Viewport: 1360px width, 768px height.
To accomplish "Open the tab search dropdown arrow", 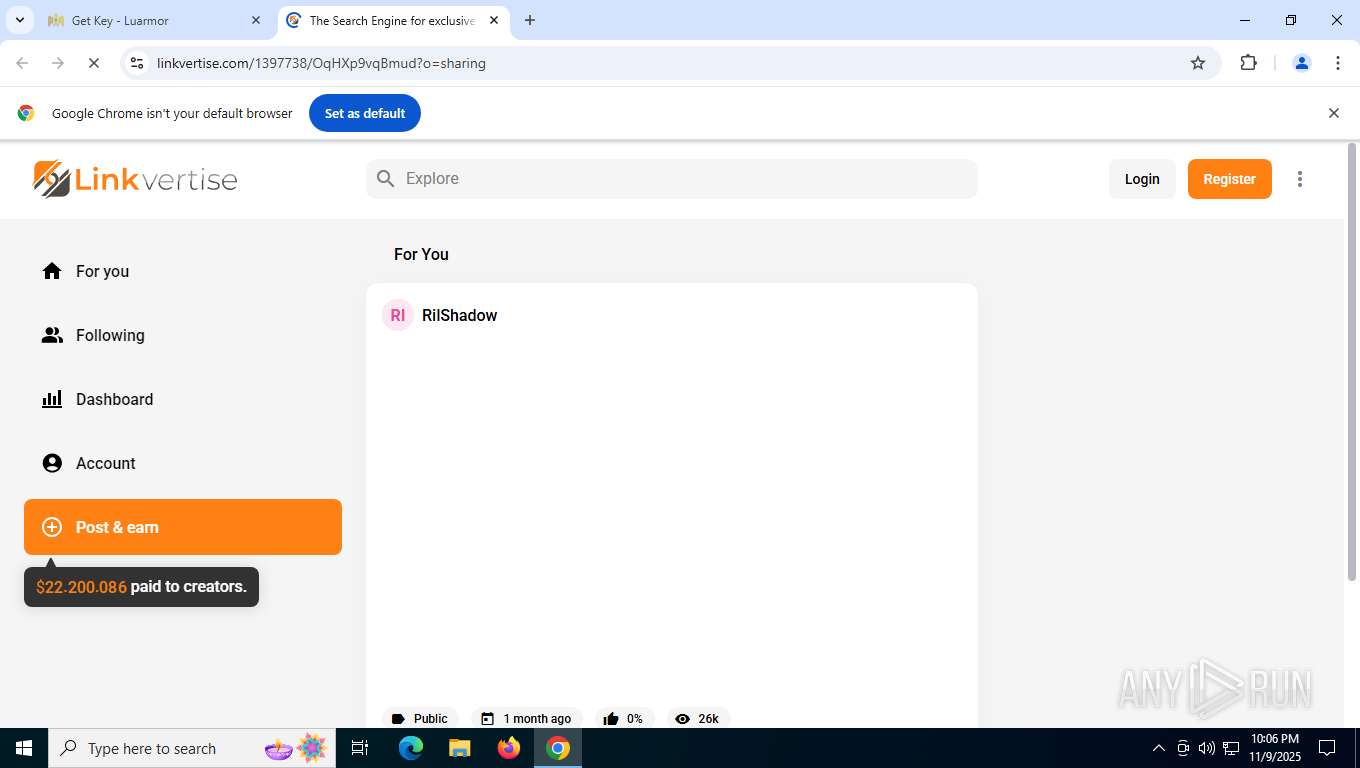I will coord(19,20).
